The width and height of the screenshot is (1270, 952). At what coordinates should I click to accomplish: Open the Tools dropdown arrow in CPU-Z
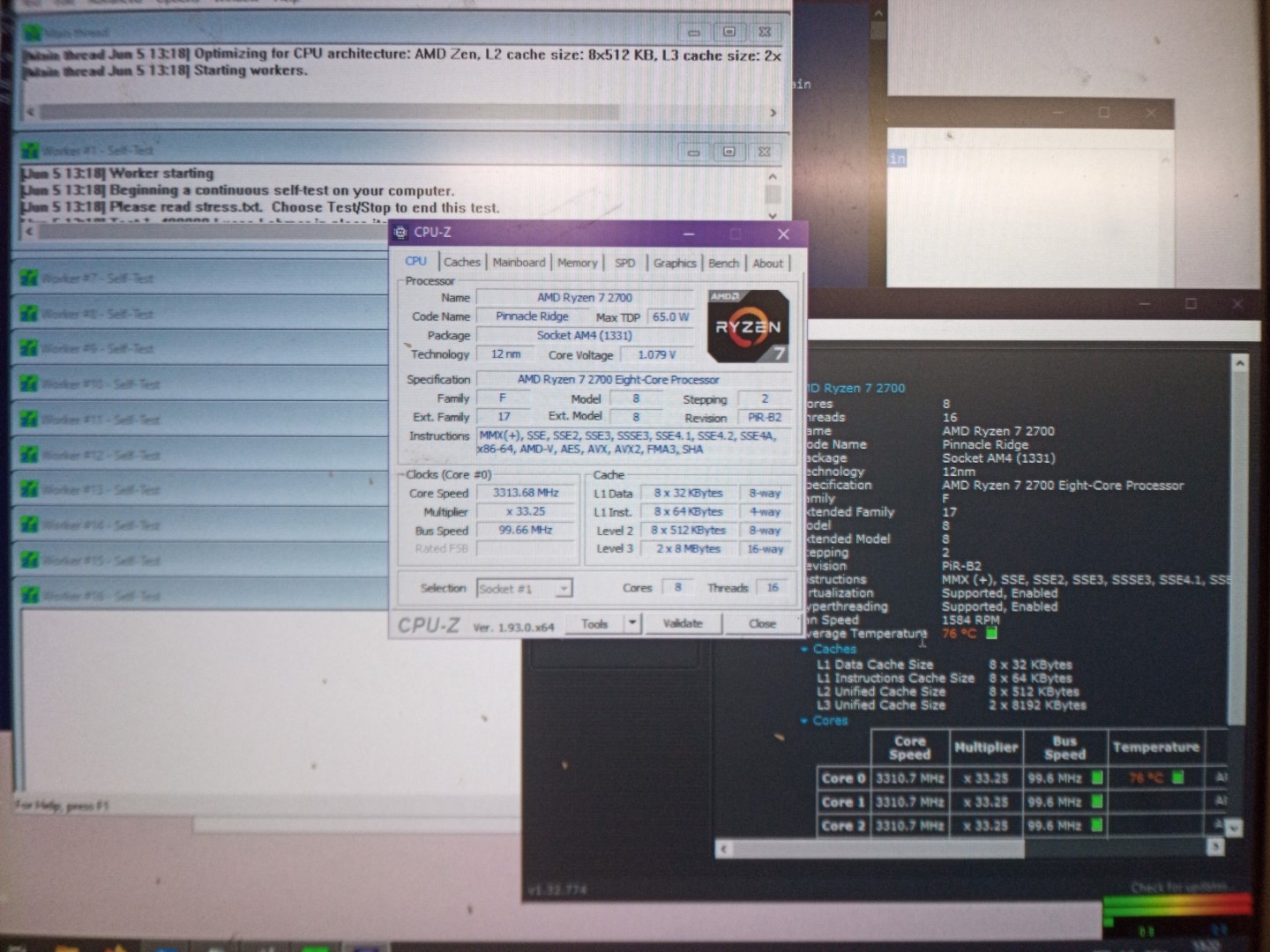tap(631, 624)
